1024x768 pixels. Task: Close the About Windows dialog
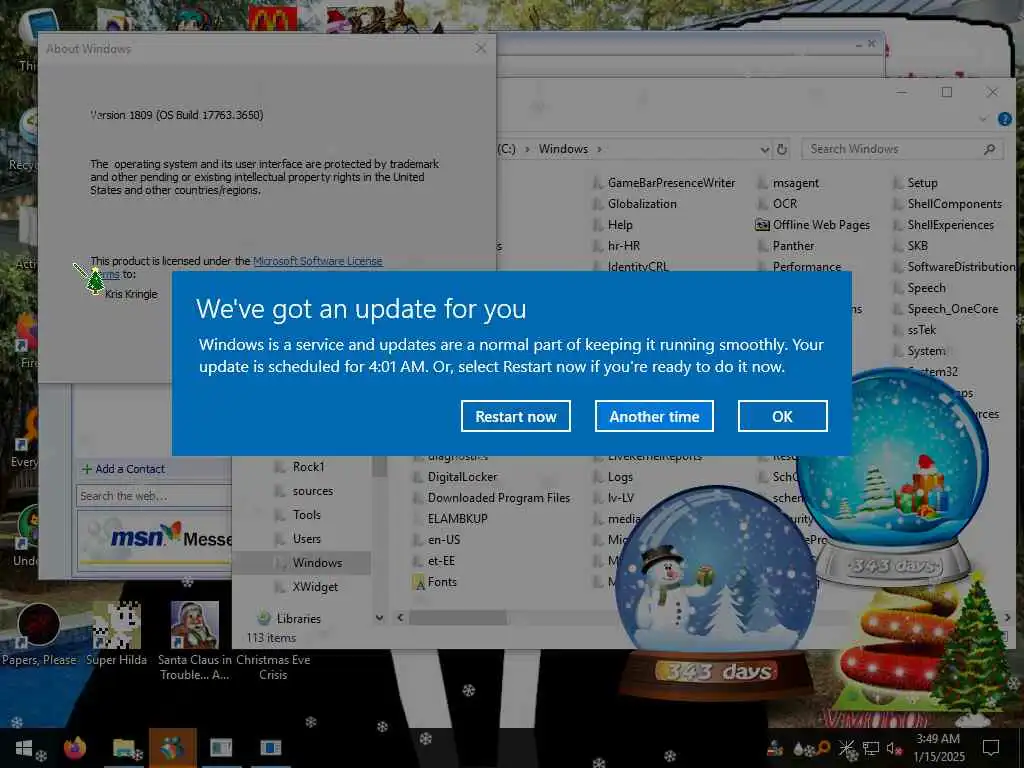pos(481,48)
